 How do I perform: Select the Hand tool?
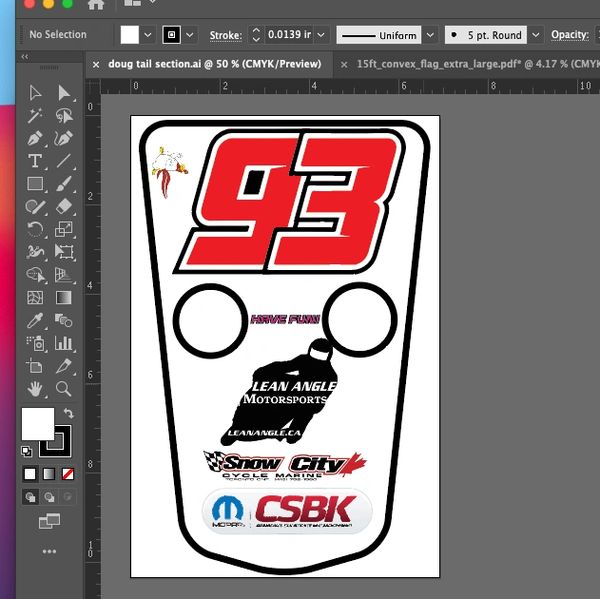(x=35, y=388)
